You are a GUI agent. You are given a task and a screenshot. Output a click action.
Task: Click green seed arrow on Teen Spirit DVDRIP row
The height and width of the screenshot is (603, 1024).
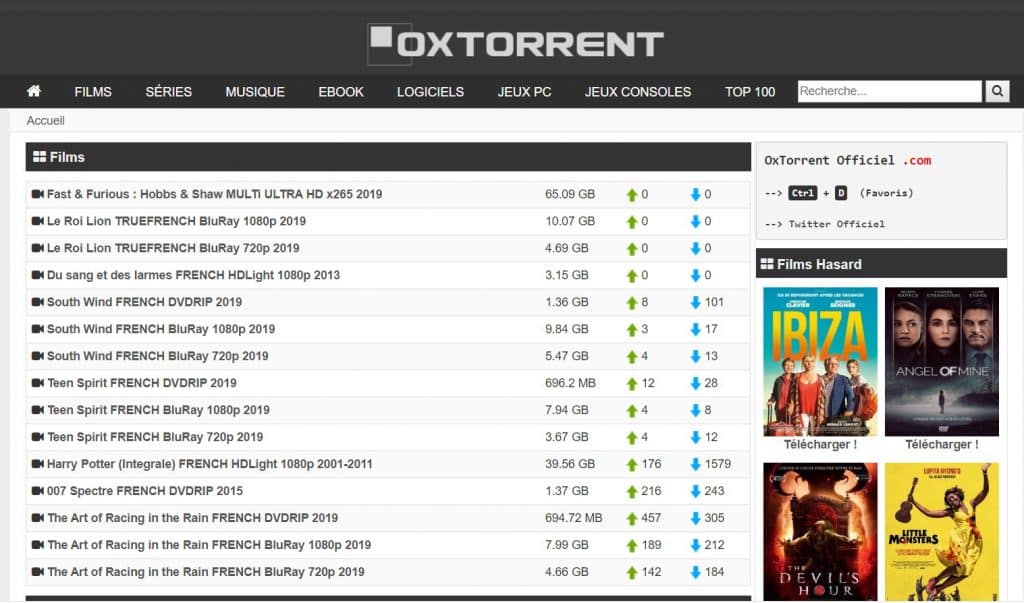[632, 383]
